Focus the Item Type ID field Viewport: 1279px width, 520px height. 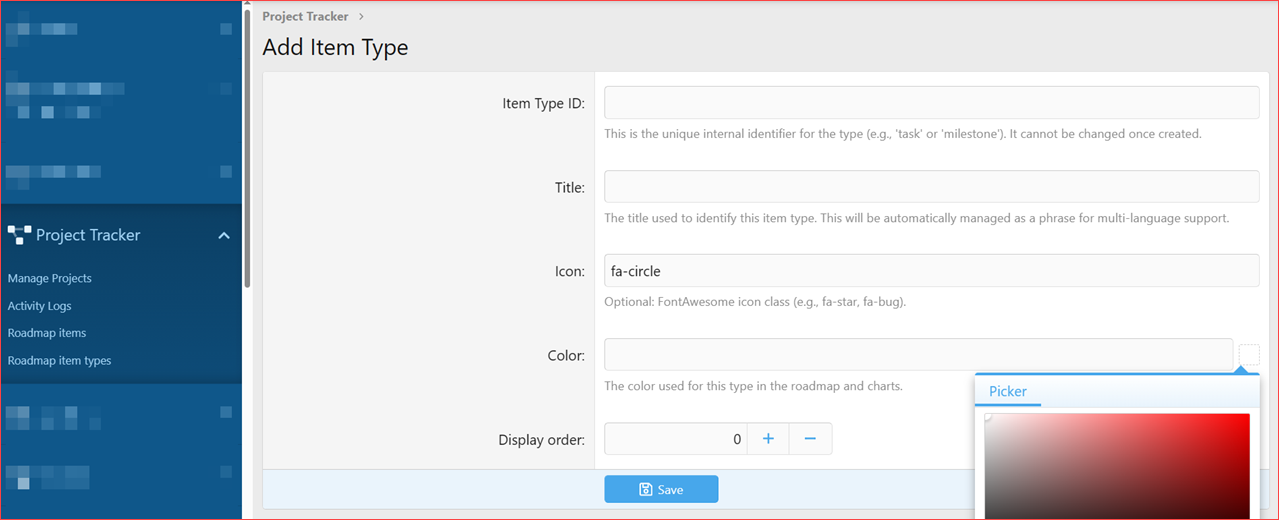[x=931, y=103]
